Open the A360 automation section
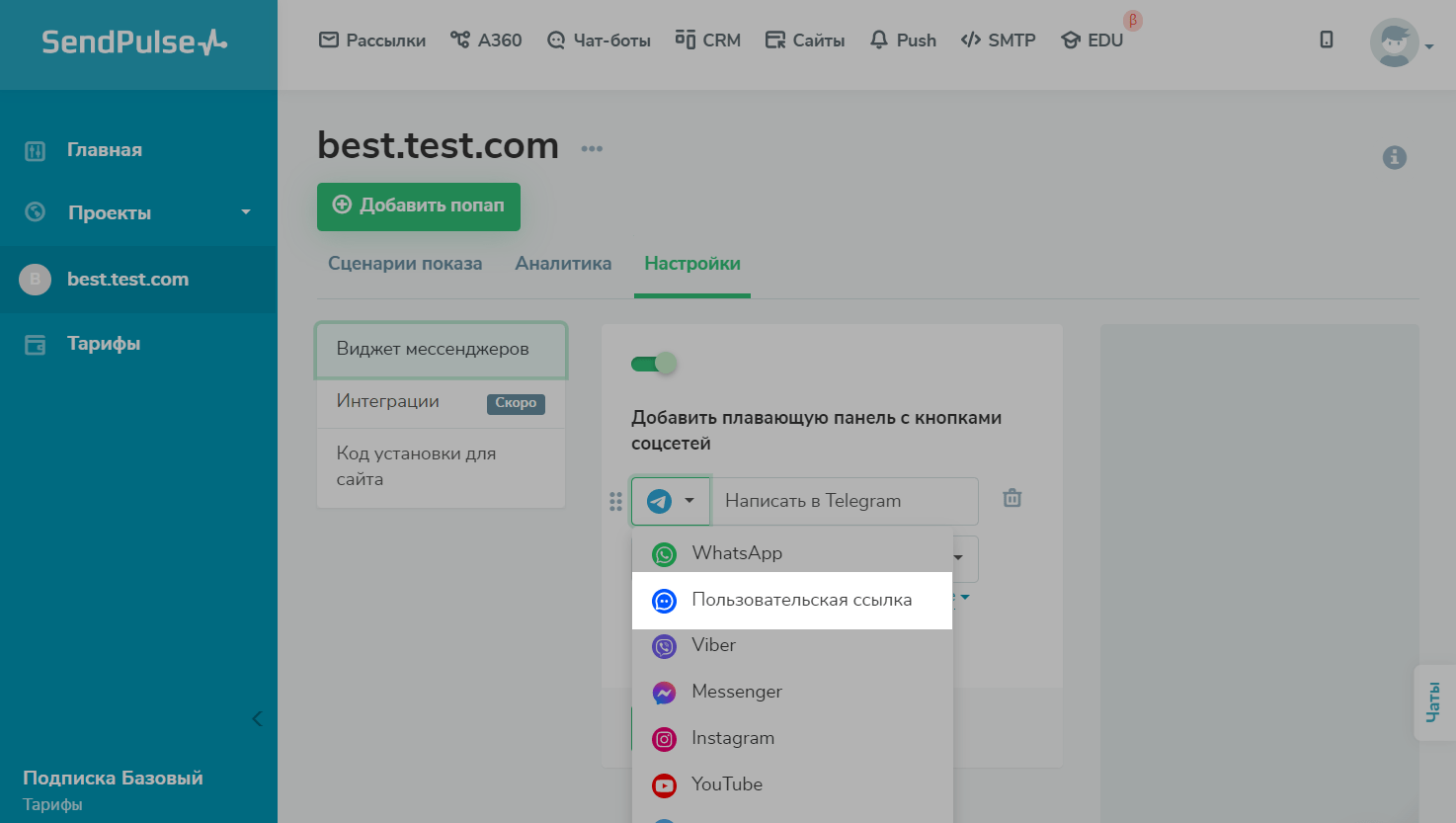This screenshot has width=1456, height=823. coord(486,41)
